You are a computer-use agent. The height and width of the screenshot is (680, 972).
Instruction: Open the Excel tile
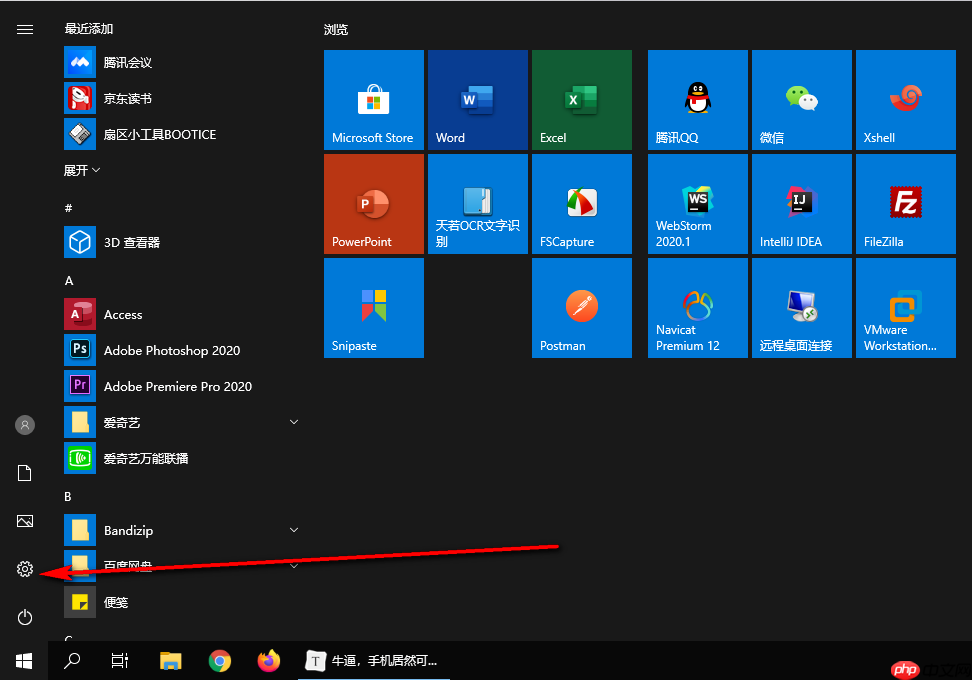pos(581,100)
